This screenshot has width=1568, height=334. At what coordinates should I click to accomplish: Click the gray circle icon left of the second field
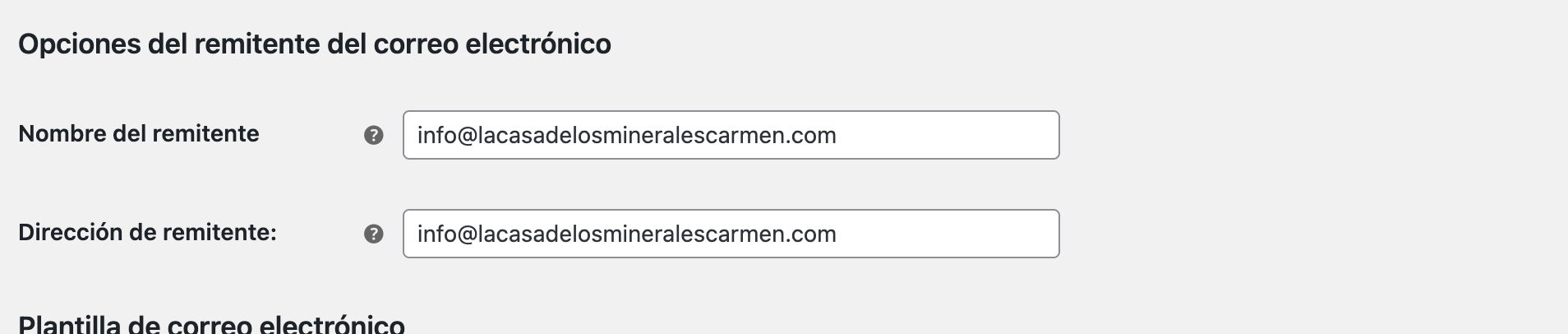(x=373, y=234)
